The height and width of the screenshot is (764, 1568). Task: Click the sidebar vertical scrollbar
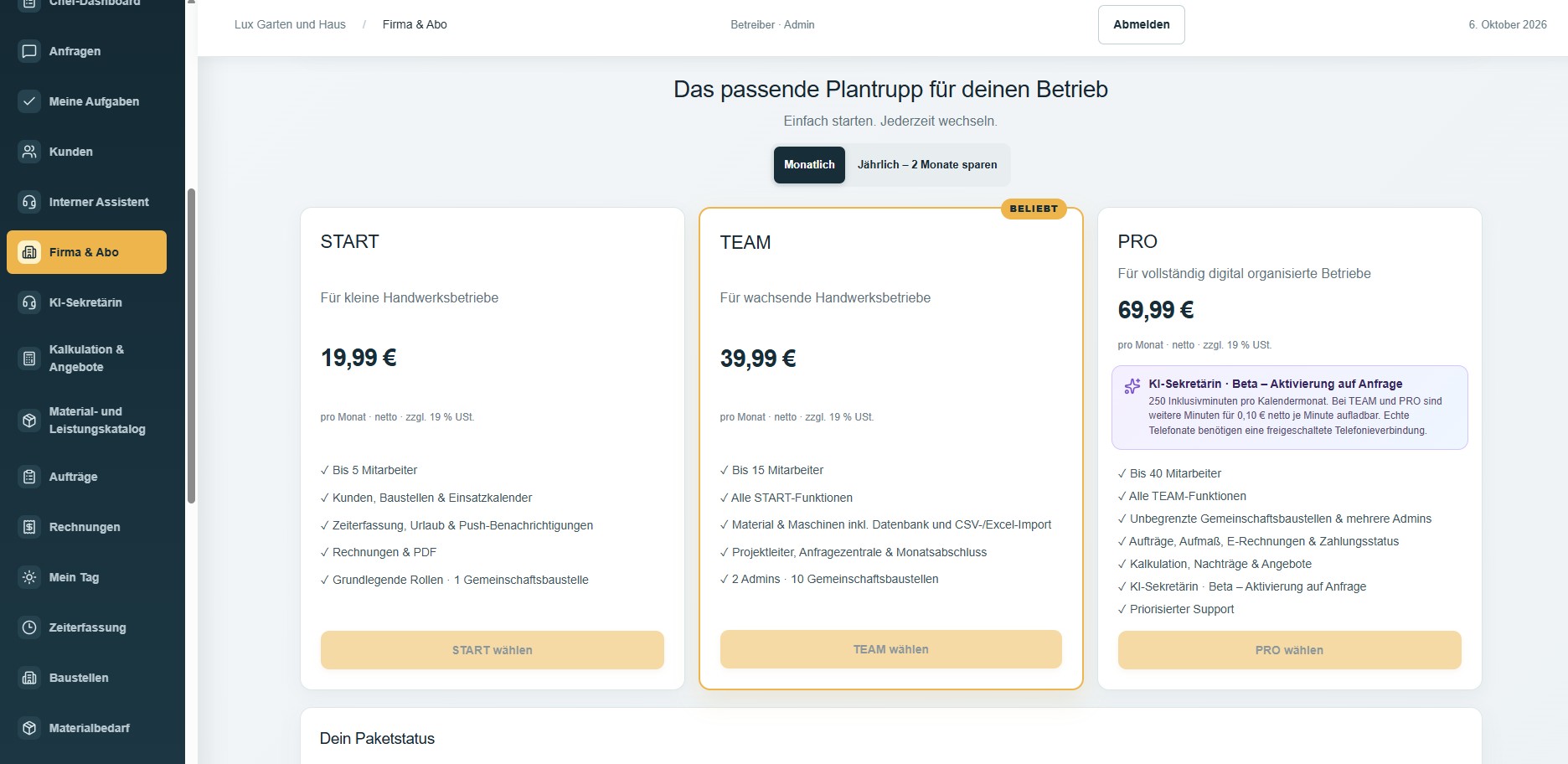pyautogui.click(x=191, y=345)
